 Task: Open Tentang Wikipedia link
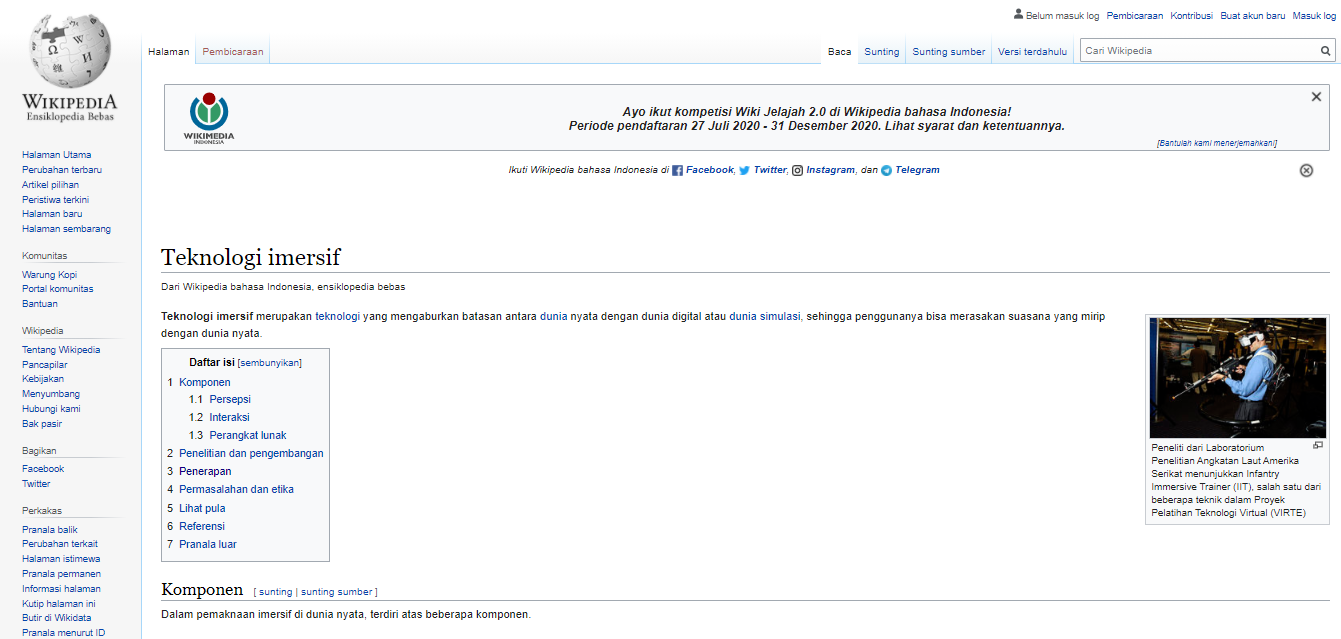coord(61,350)
